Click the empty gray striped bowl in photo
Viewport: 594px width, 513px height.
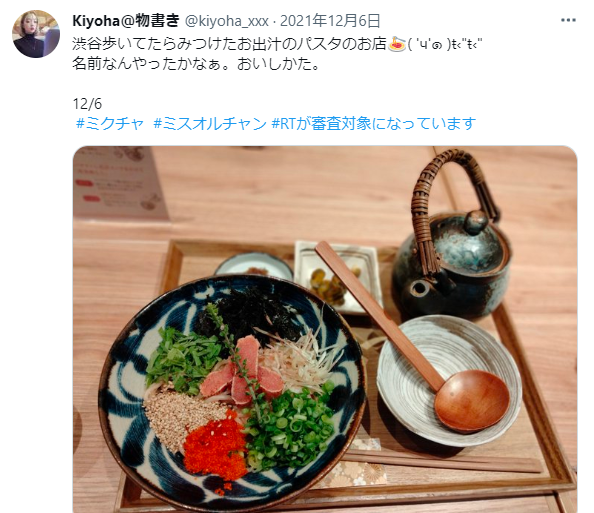coord(449,381)
